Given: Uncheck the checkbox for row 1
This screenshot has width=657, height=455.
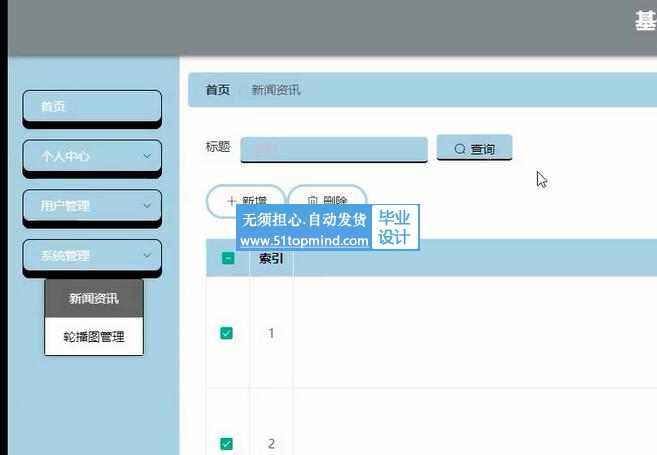Looking at the screenshot, I should point(227,333).
